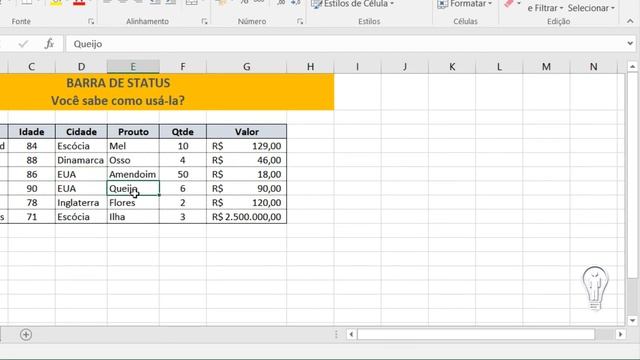Open the Estilos de Célula dropdown

(x=353, y=4)
